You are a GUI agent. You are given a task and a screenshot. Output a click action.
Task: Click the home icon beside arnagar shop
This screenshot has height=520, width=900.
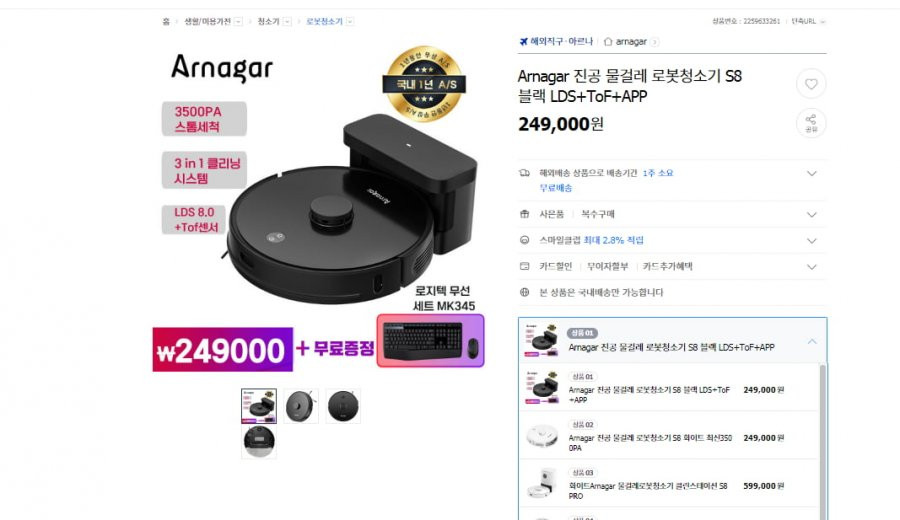coord(607,42)
